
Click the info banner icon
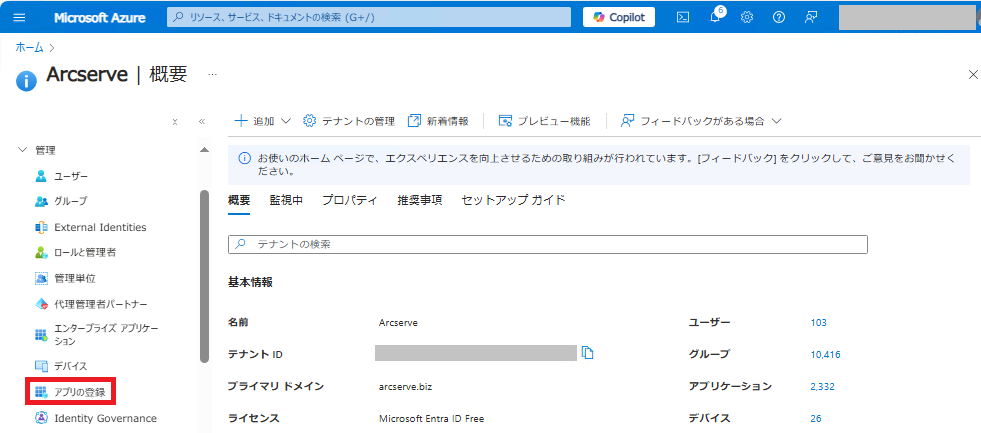click(x=245, y=159)
